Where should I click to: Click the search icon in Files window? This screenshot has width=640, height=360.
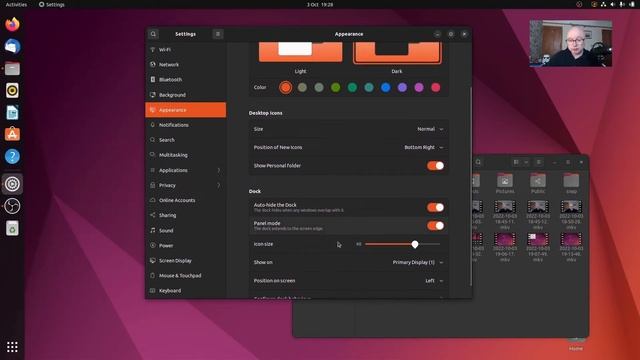pos(478,162)
